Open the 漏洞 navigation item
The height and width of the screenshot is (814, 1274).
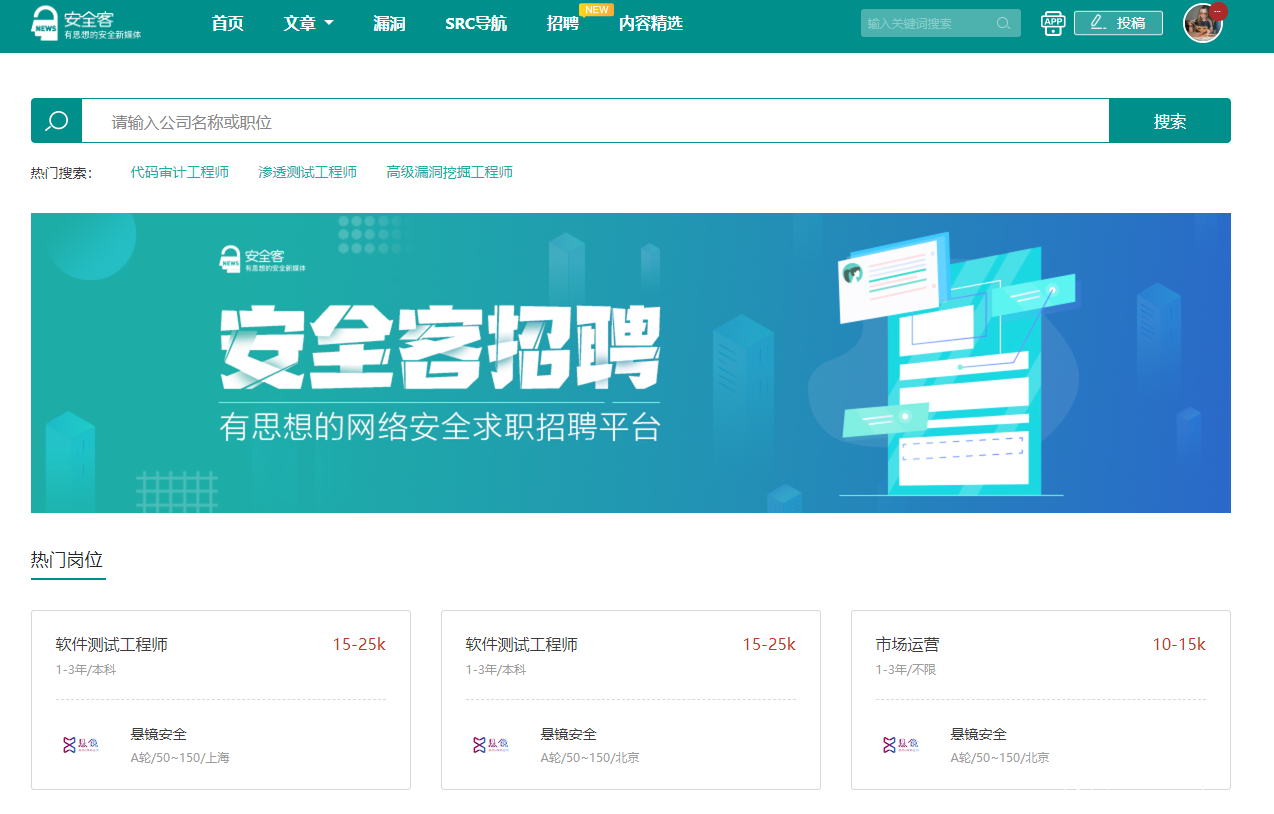tap(389, 23)
